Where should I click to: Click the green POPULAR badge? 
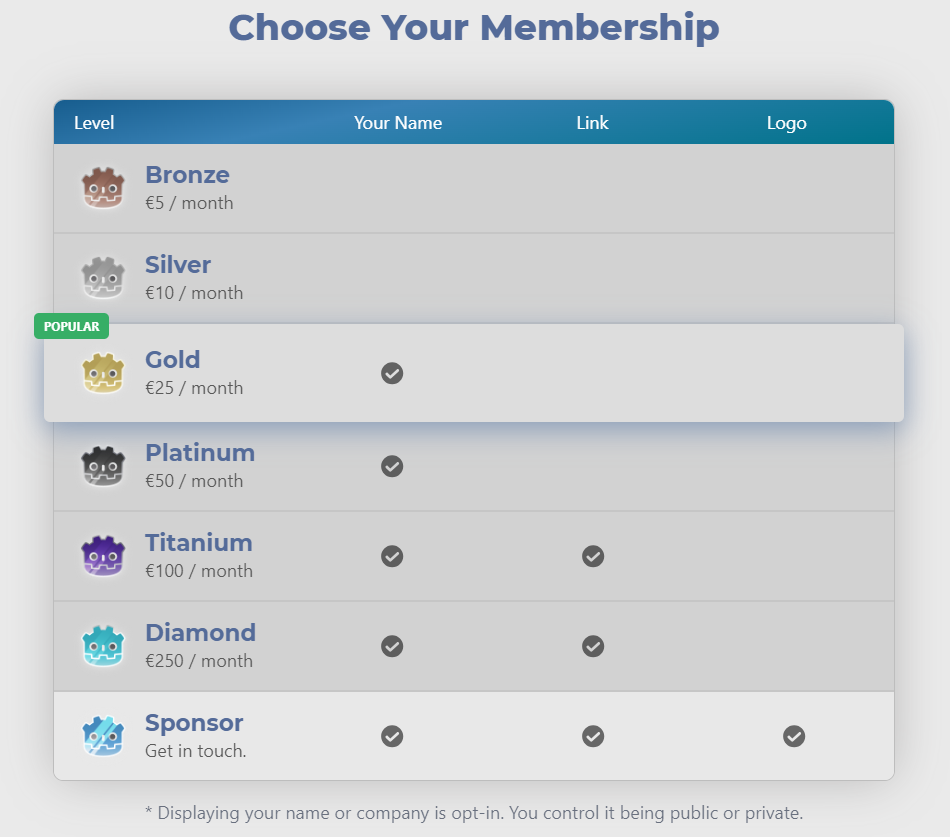pos(71,326)
